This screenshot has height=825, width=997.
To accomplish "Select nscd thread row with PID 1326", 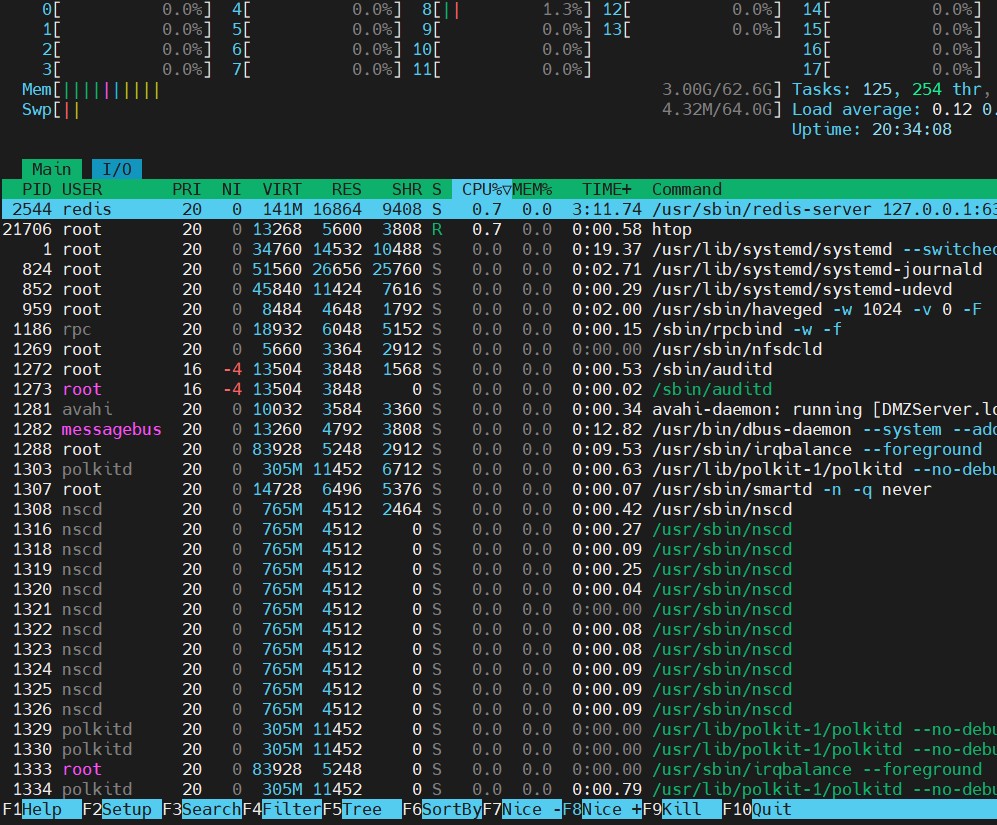I will pyautogui.click(x=498, y=709).
